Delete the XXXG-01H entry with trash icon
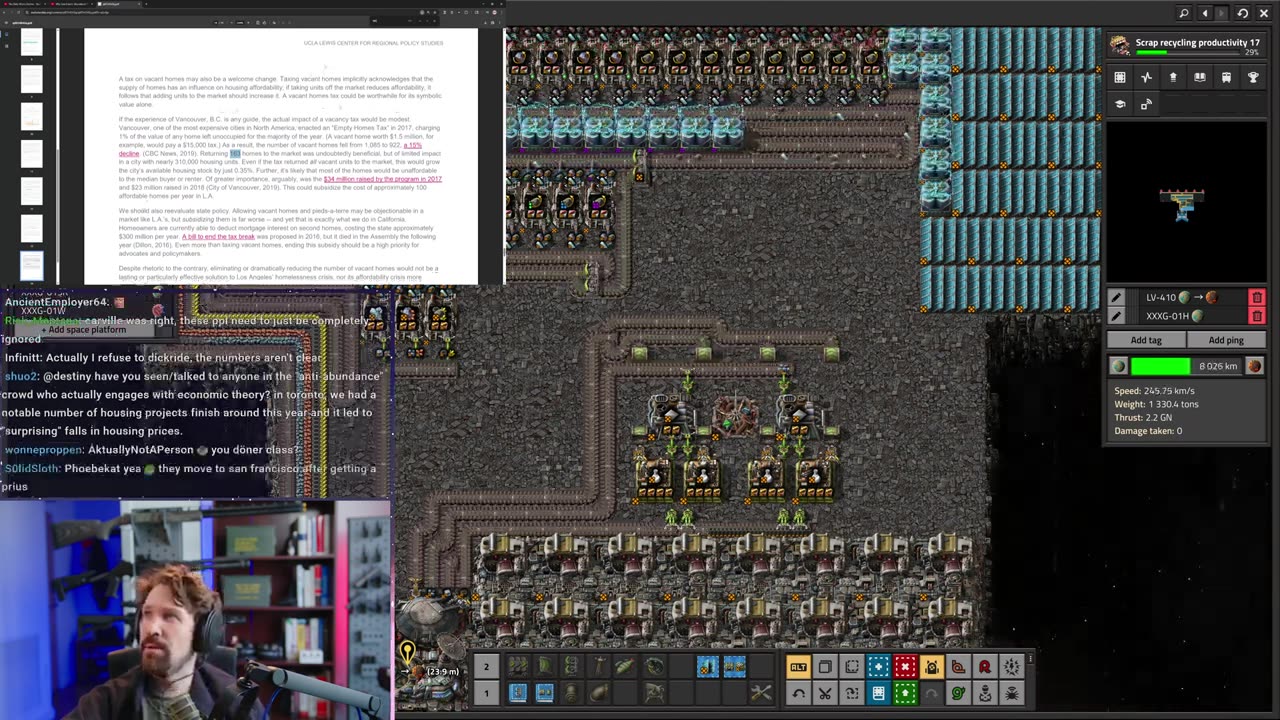This screenshot has width=1280, height=720. 1257,316
